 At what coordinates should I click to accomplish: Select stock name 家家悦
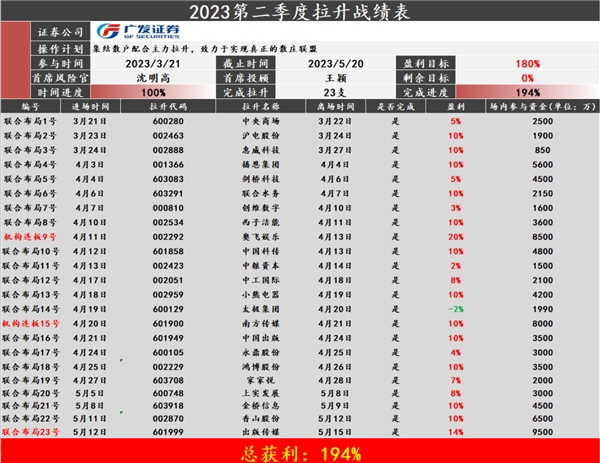[x=261, y=380]
